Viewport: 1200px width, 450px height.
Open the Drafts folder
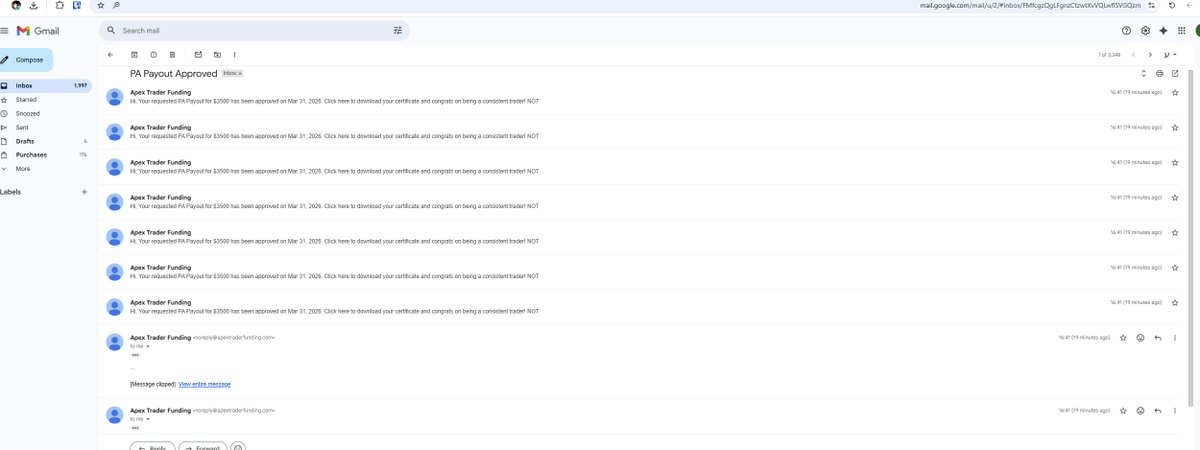(x=46, y=141)
